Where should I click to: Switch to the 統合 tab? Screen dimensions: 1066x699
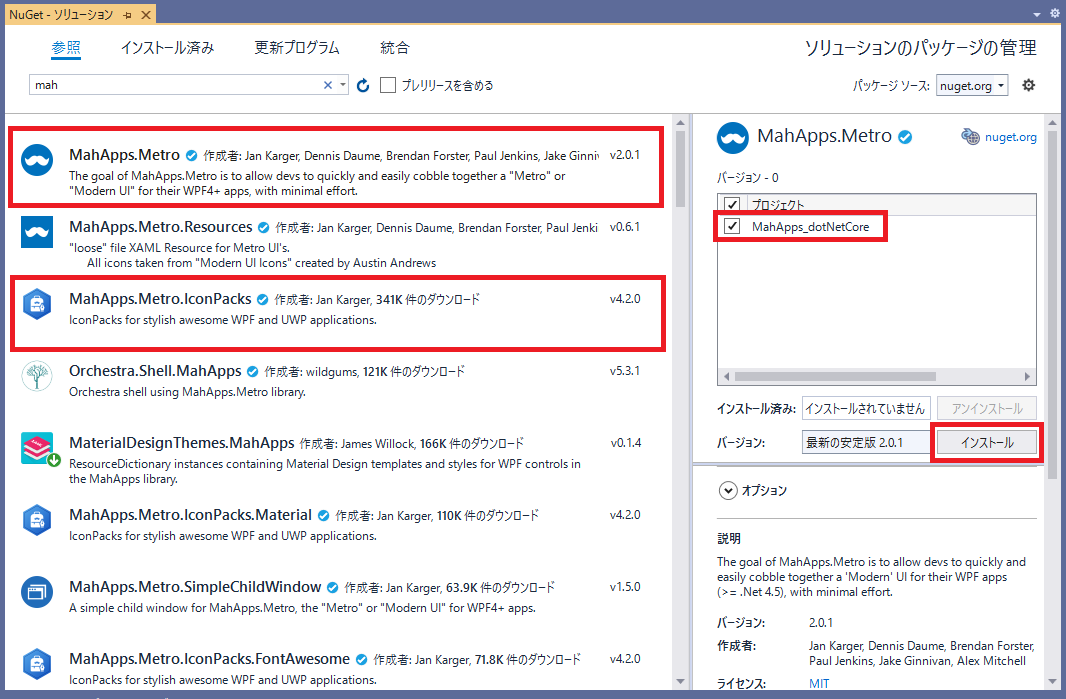tap(394, 48)
